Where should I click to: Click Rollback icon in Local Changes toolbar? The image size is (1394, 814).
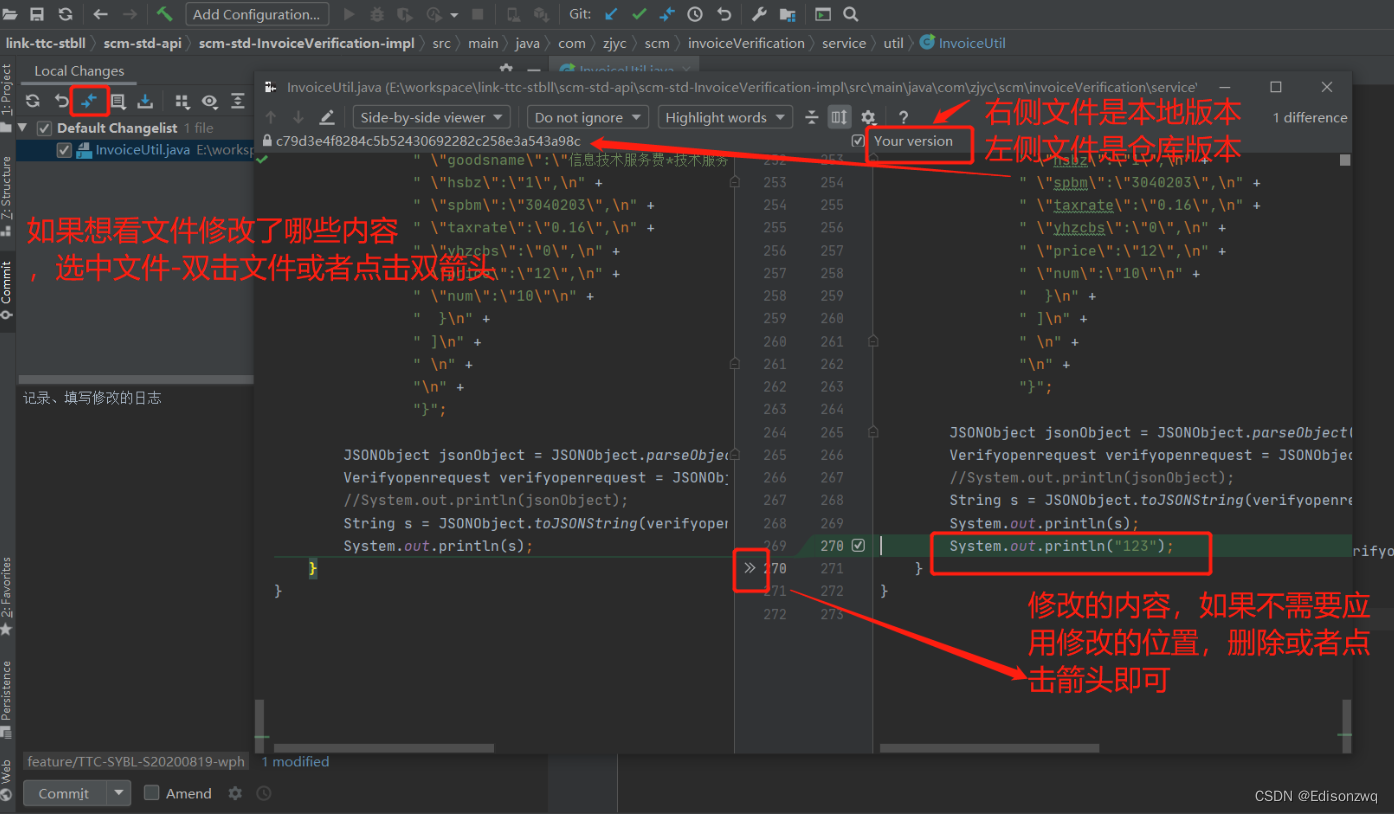62,101
